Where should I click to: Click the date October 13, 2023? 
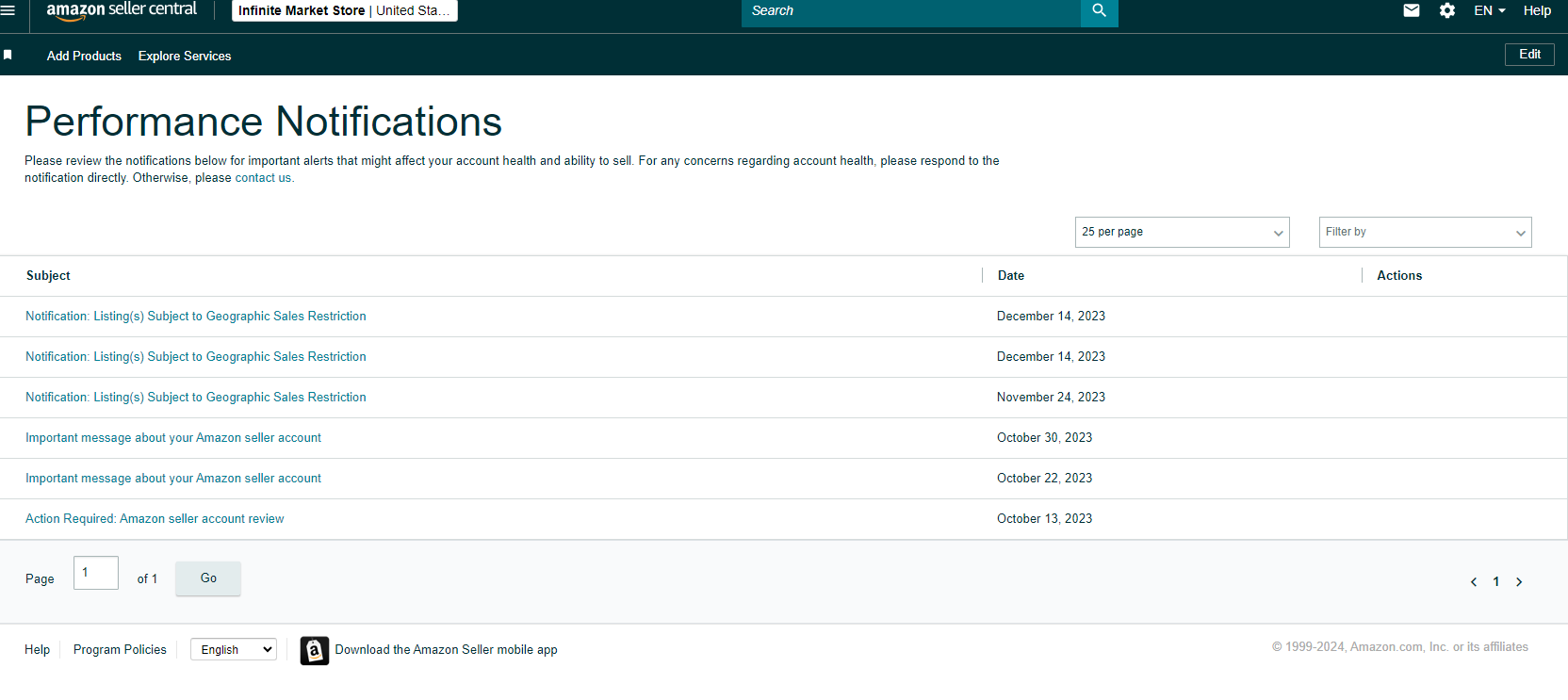1045,519
